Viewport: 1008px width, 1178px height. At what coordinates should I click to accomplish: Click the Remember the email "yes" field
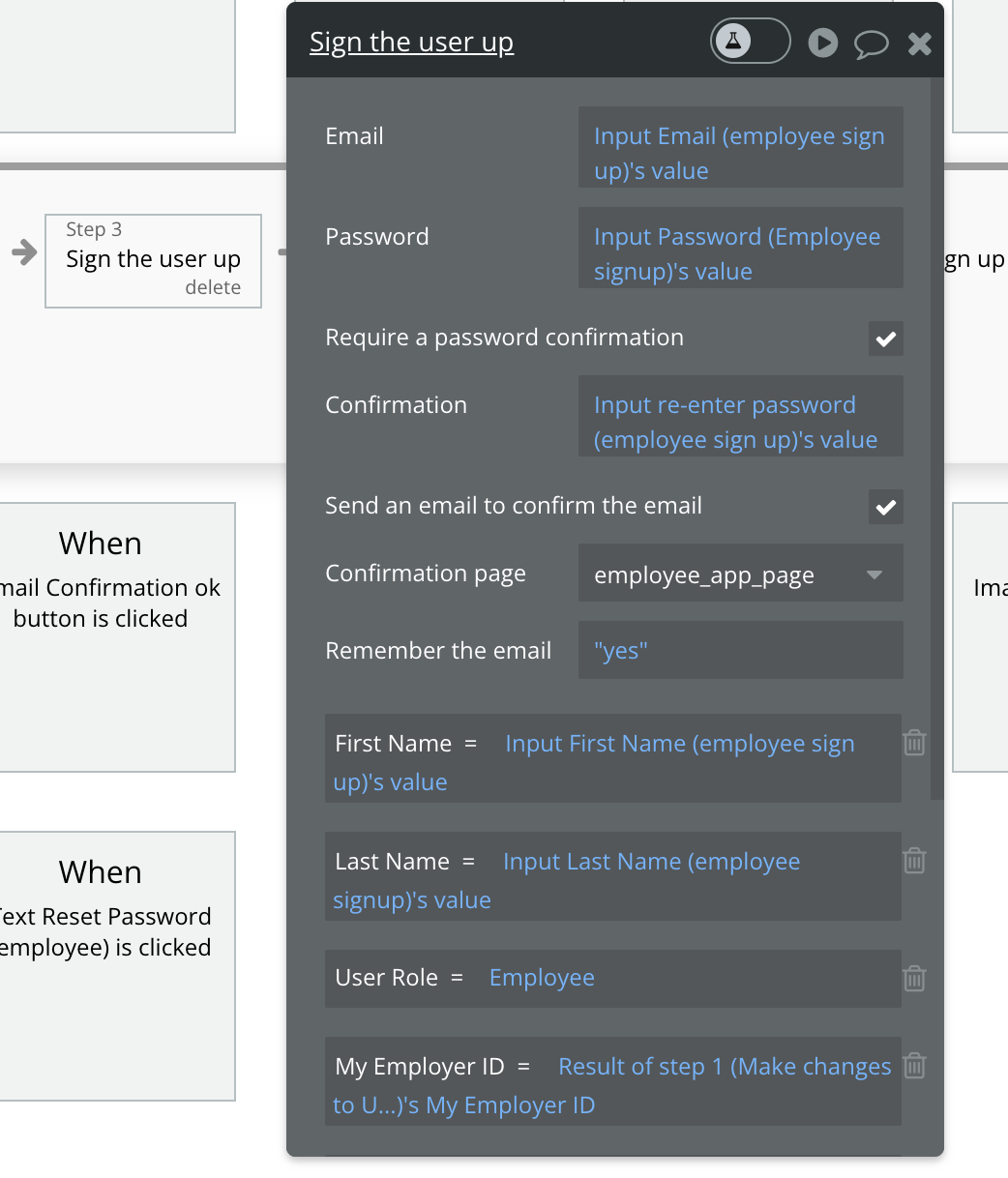(740, 650)
